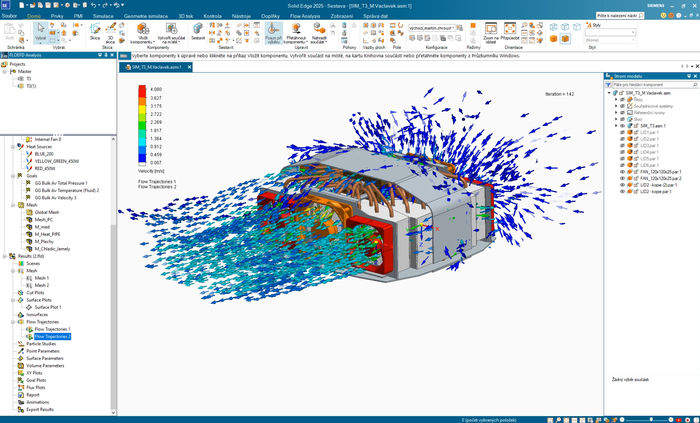The height and width of the screenshot is (423, 700).
Task: Click Zoom na oblast tool
Action: click(x=491, y=33)
